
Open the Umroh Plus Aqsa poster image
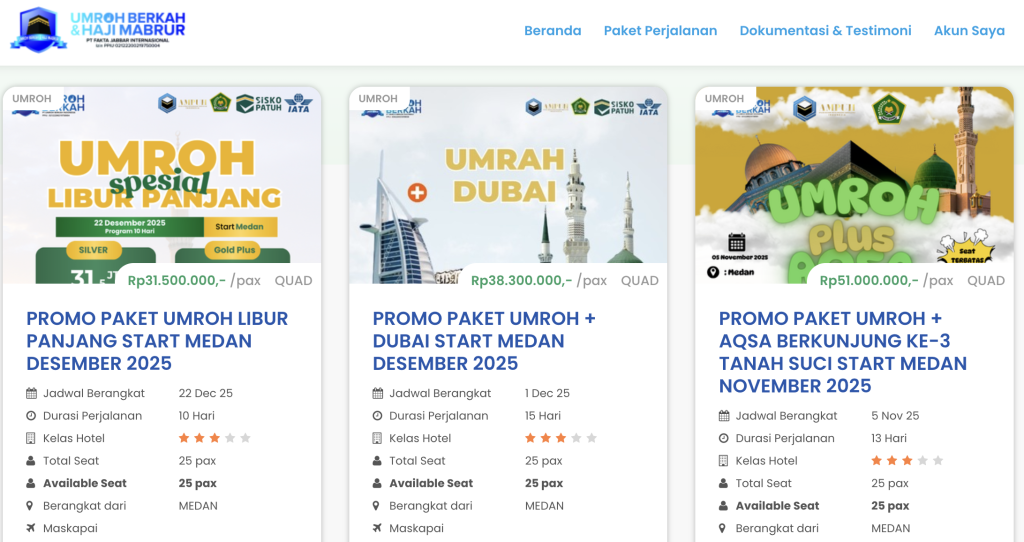click(854, 185)
